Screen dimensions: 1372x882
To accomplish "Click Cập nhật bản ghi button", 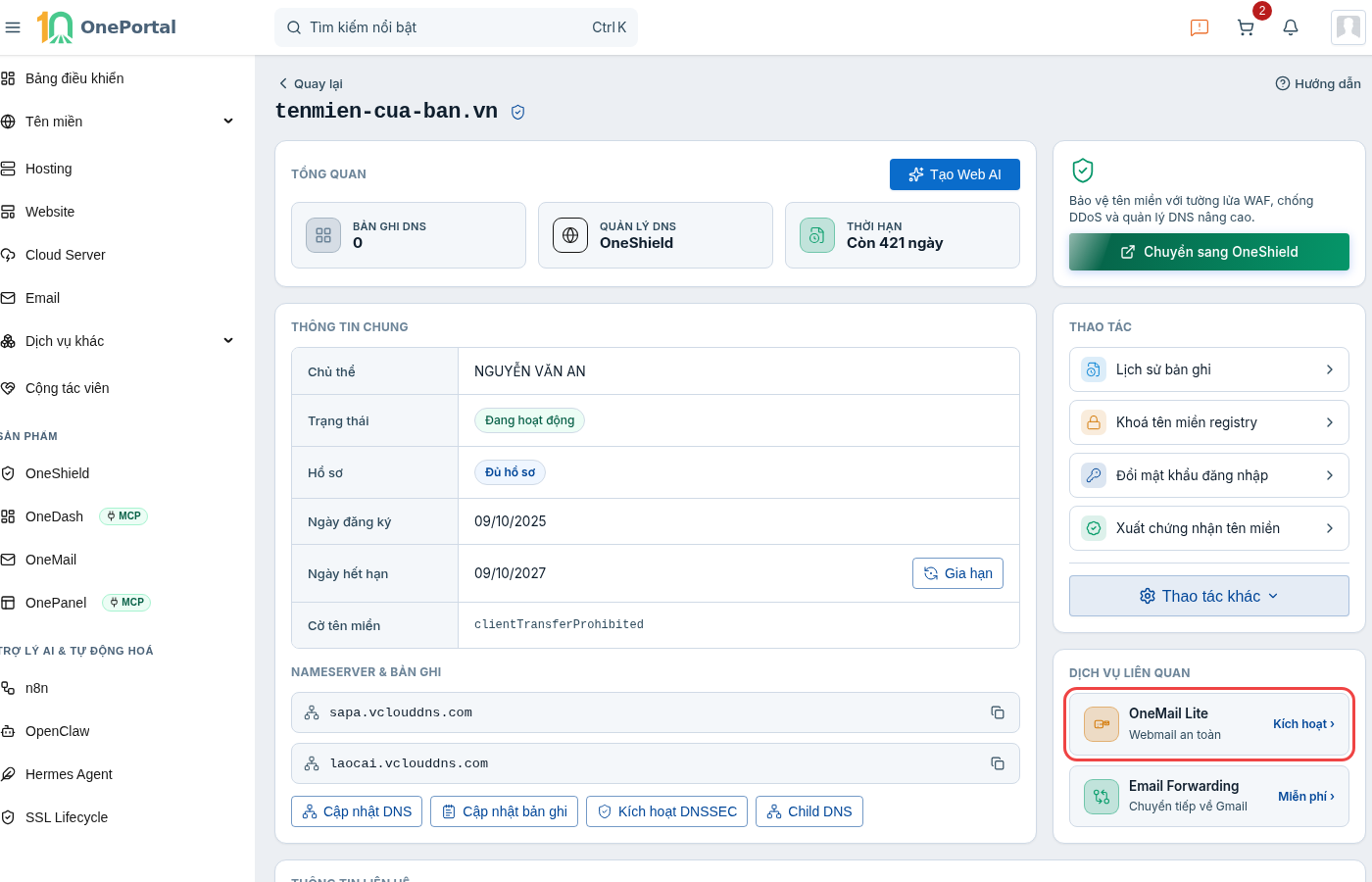I will (x=504, y=811).
